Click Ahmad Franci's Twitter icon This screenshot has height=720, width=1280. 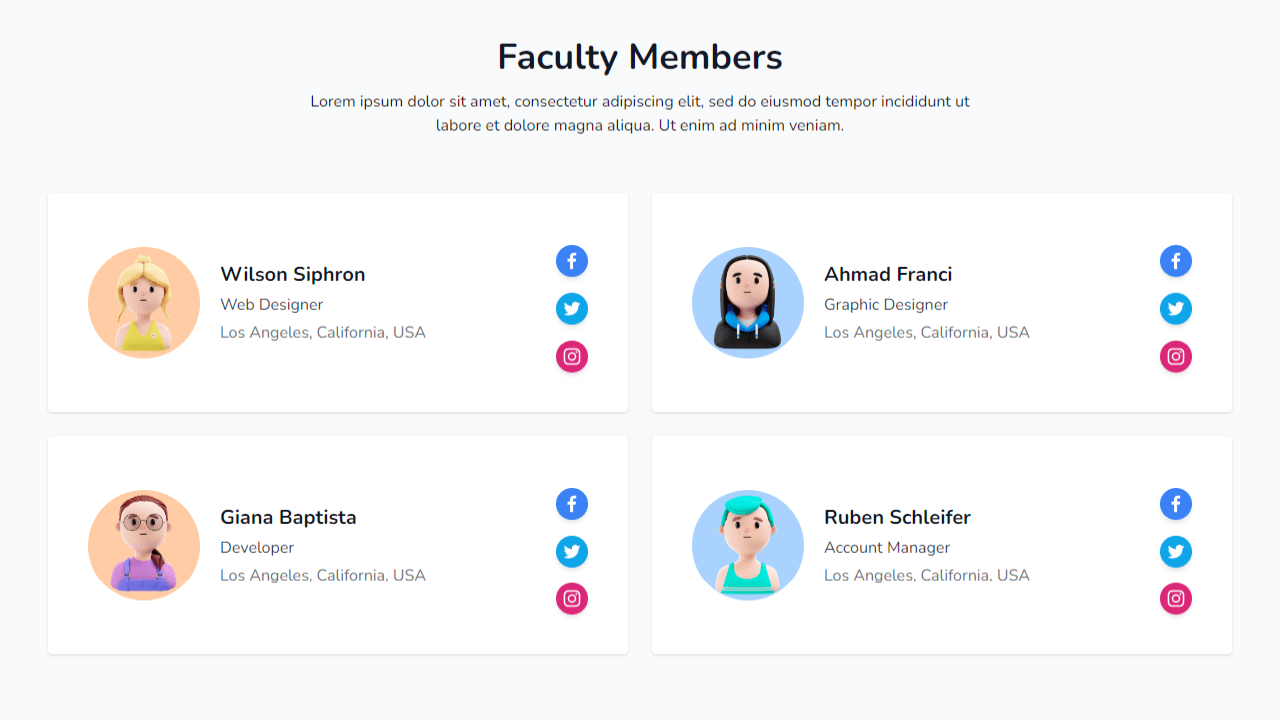click(x=1176, y=309)
